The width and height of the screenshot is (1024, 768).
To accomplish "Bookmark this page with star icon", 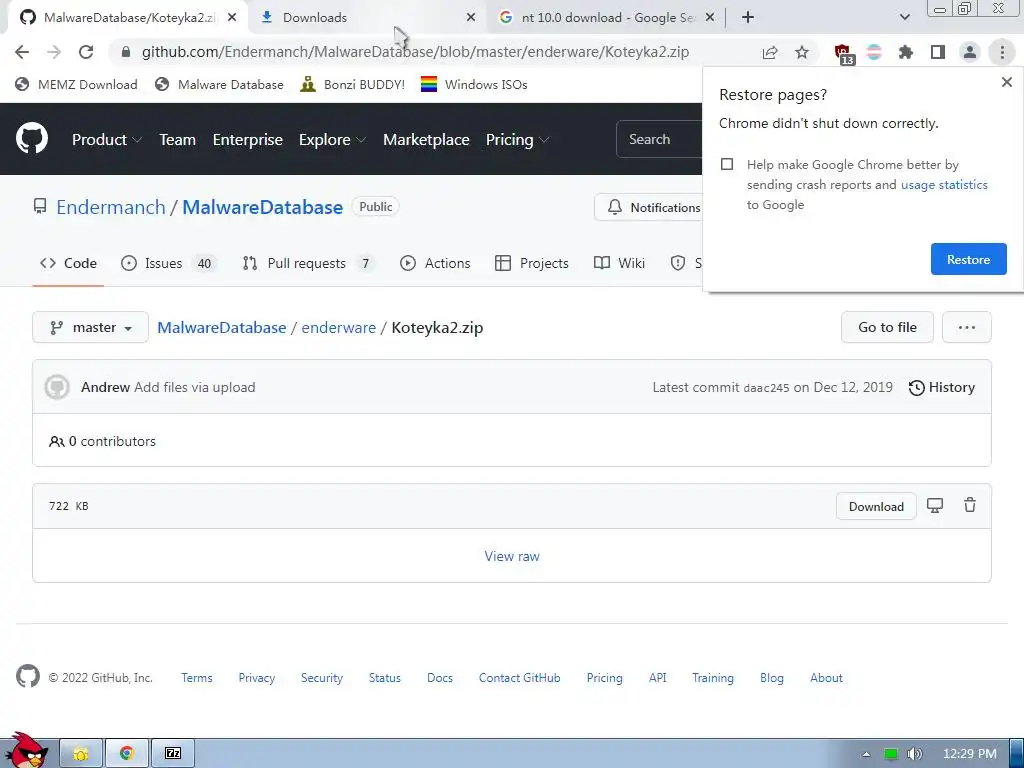I will (x=802, y=52).
